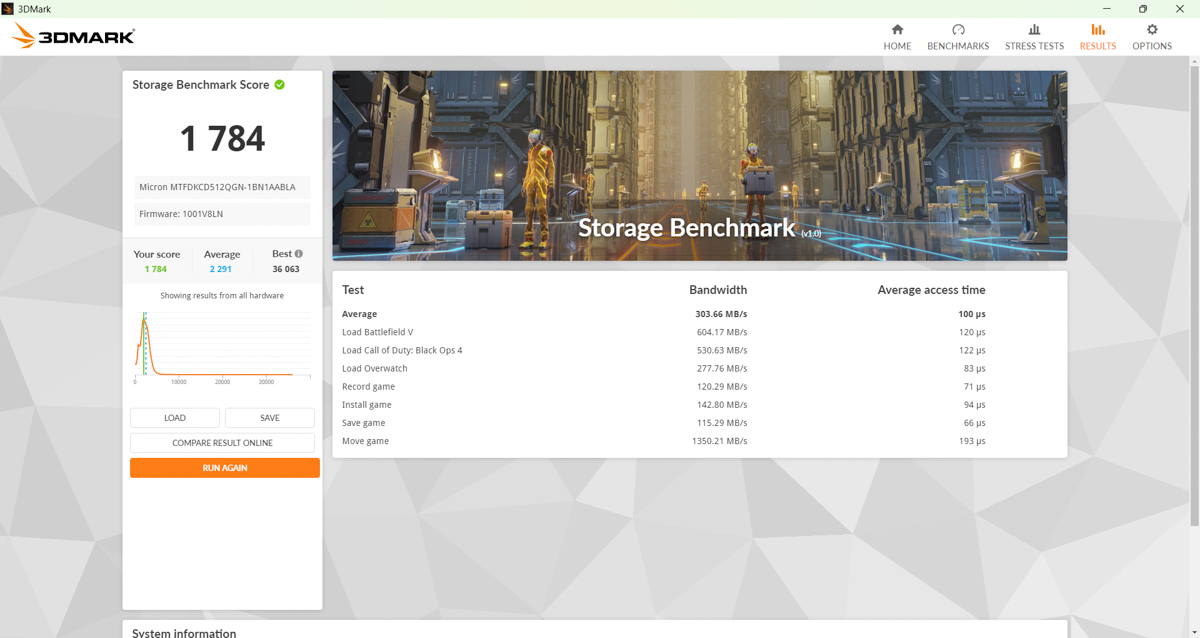Open COMPARE RESULT ONLINE
1200x638 pixels.
(222, 442)
